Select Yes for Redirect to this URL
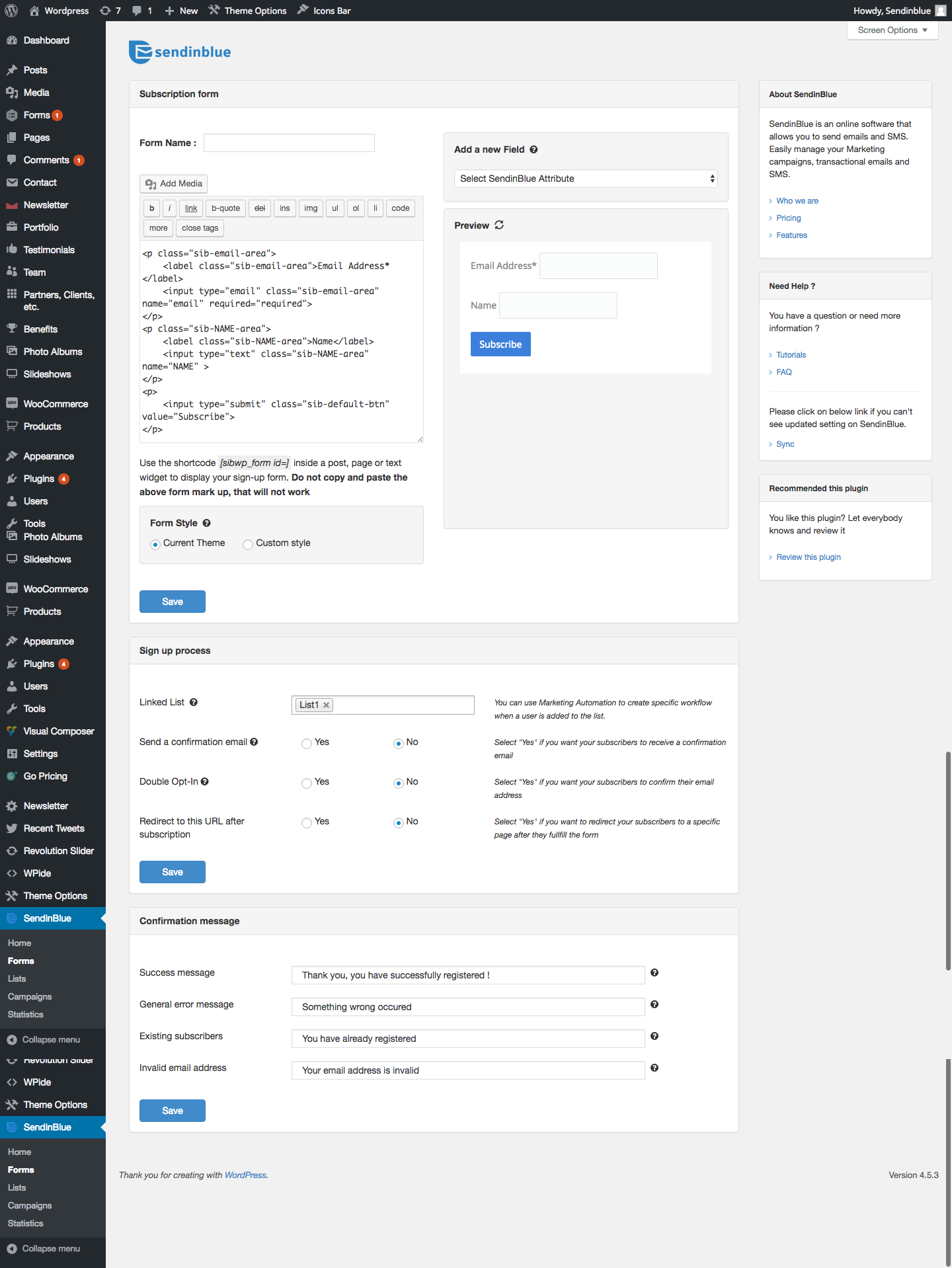This screenshot has height=1268, width=952. (x=307, y=823)
